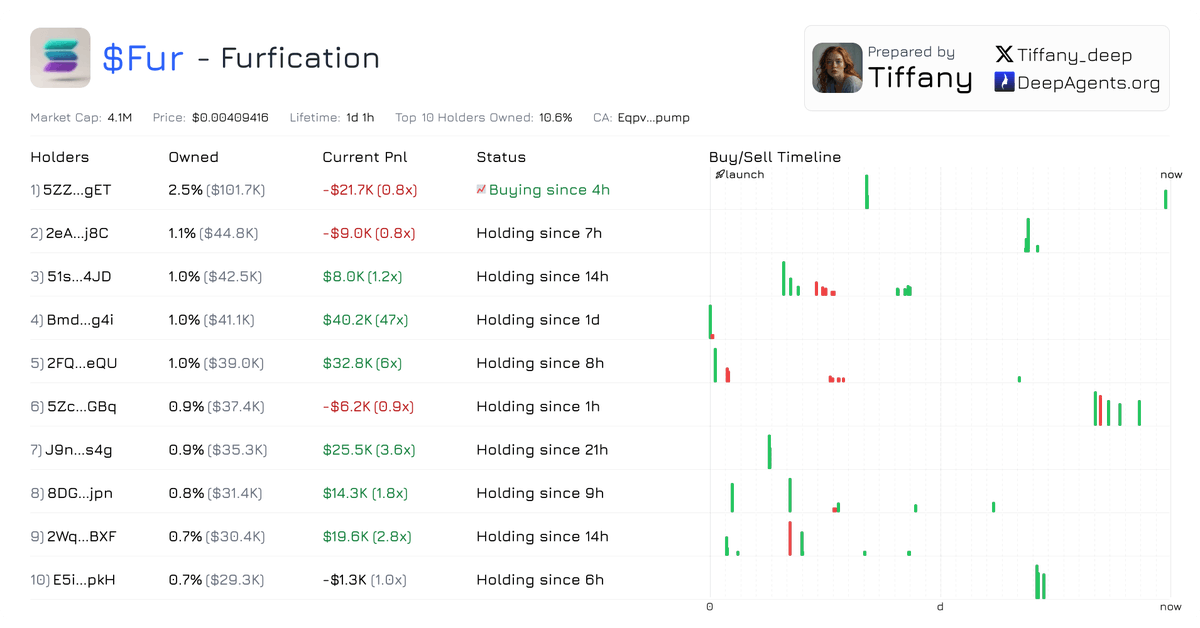Click the $25.5K (3.6x) PnL
This screenshot has height=628, width=1200.
click(x=368, y=450)
